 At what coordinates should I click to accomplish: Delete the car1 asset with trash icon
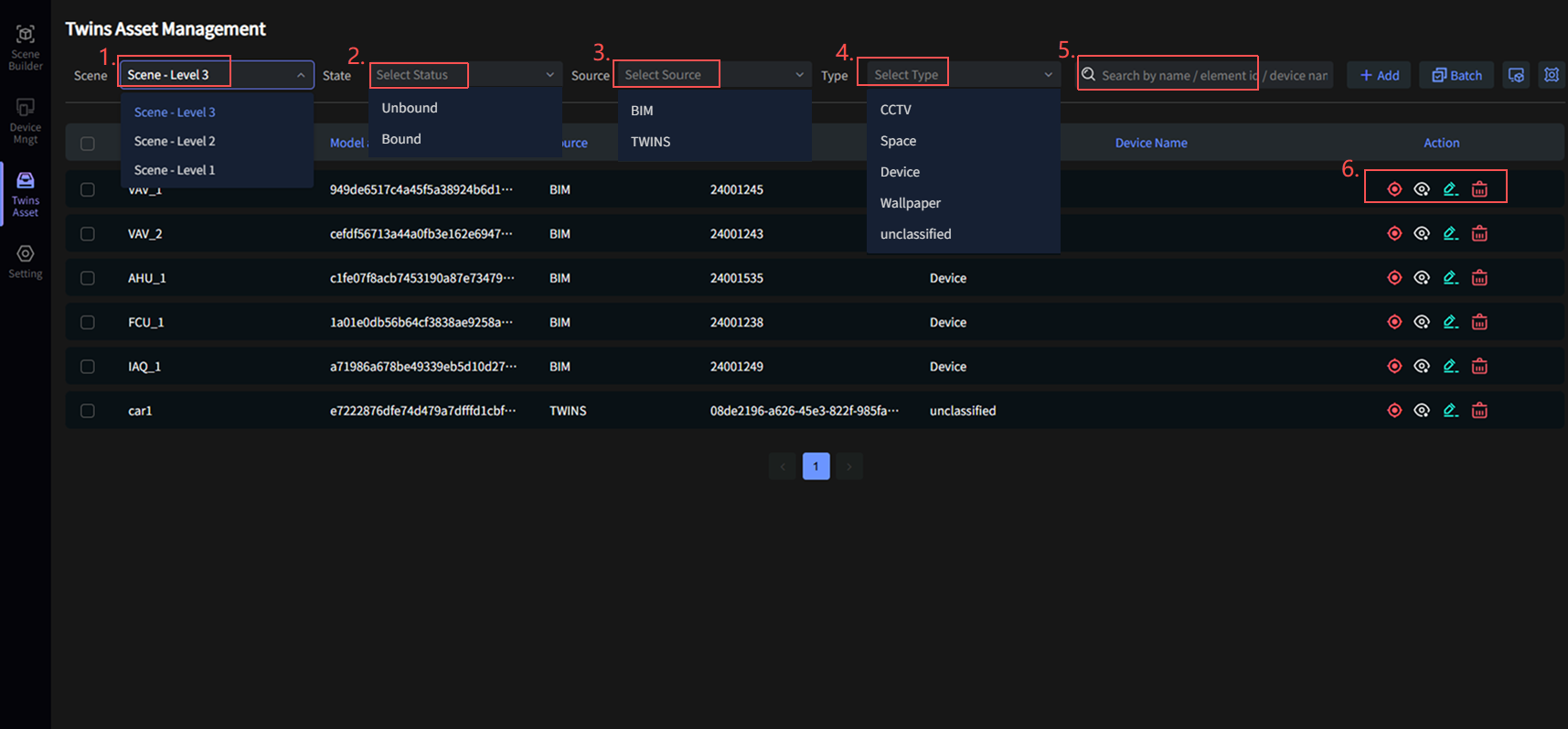click(1479, 411)
